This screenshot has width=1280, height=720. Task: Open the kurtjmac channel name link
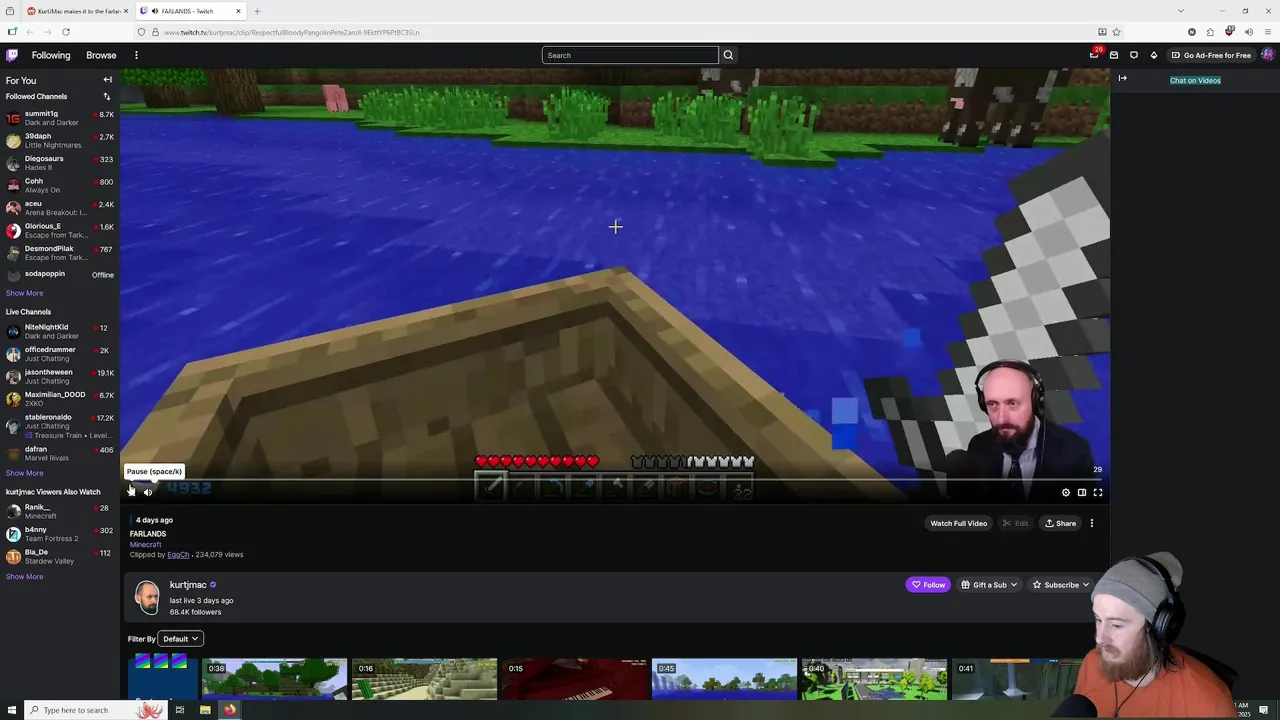coord(188,585)
